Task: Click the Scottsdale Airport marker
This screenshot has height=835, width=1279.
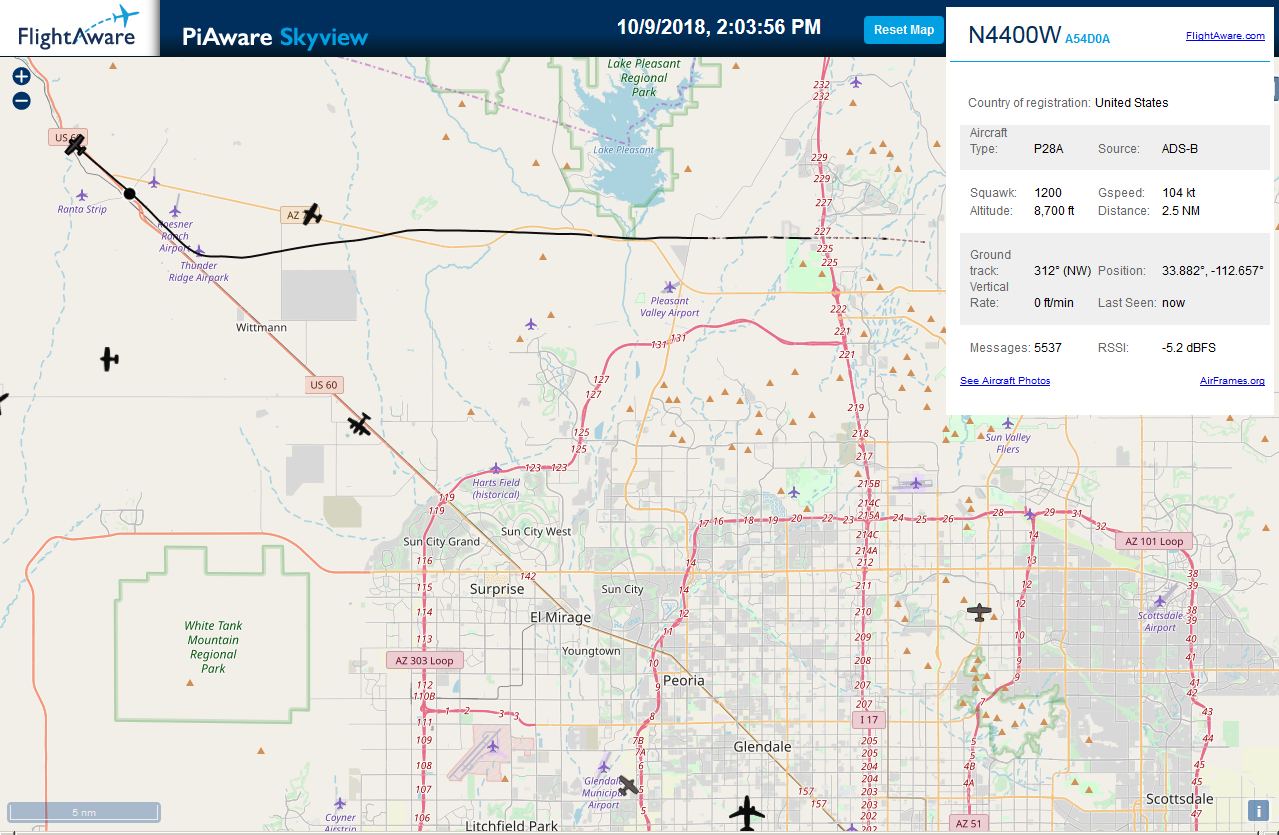Action: coord(1159,601)
